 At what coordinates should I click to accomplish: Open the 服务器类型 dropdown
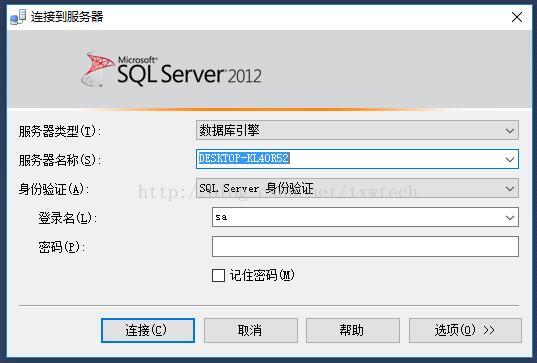point(357,130)
